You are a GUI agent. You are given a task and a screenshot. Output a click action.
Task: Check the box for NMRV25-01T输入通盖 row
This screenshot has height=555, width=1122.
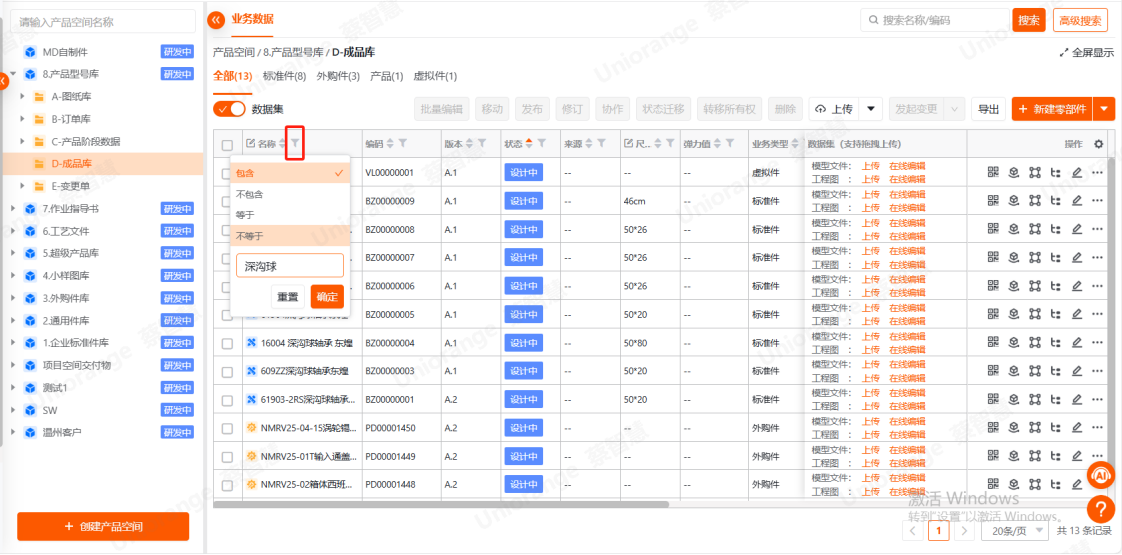point(227,456)
